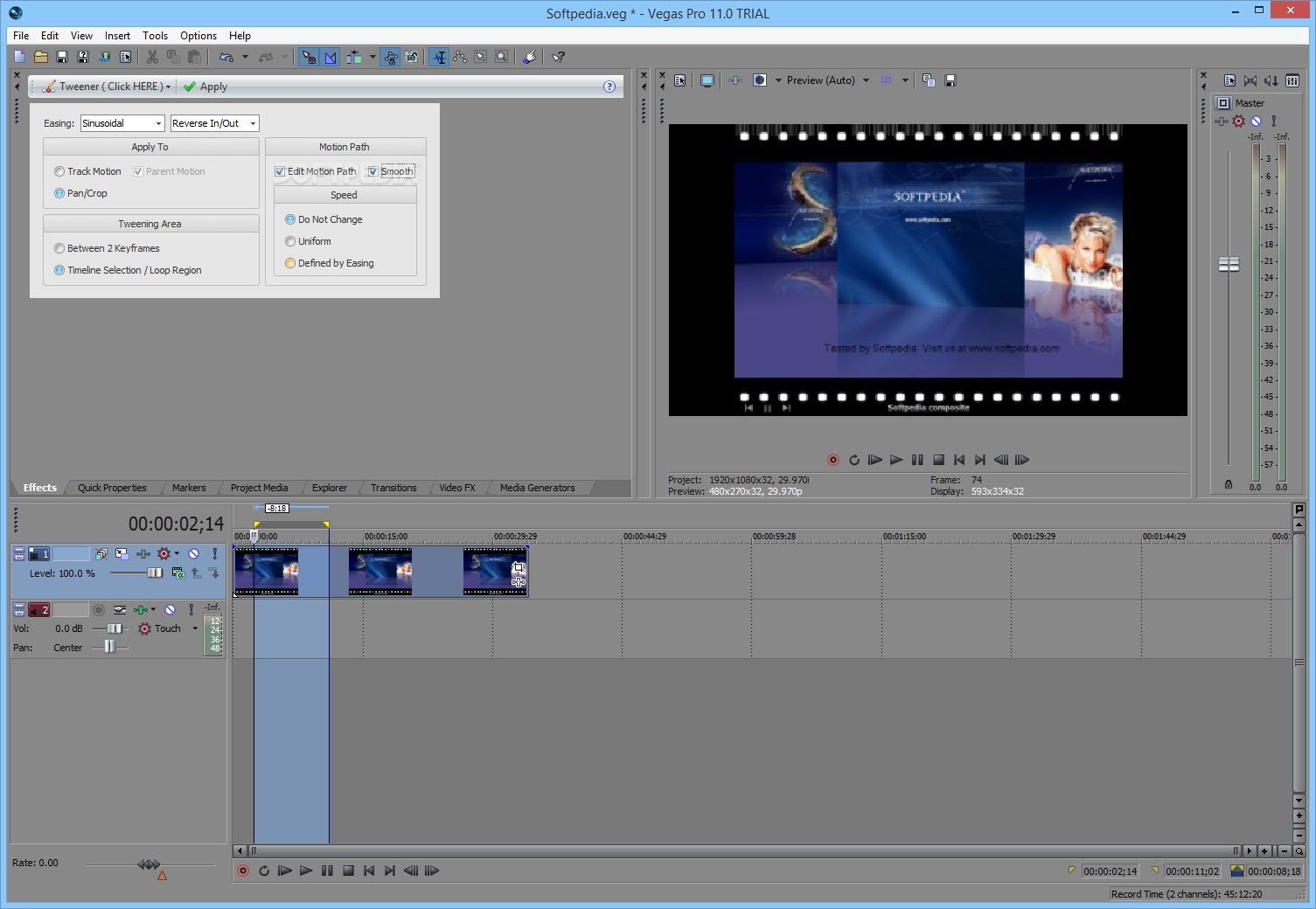This screenshot has height=909, width=1316.
Task: Open the Reverse In/Out dropdown
Action: [x=215, y=123]
